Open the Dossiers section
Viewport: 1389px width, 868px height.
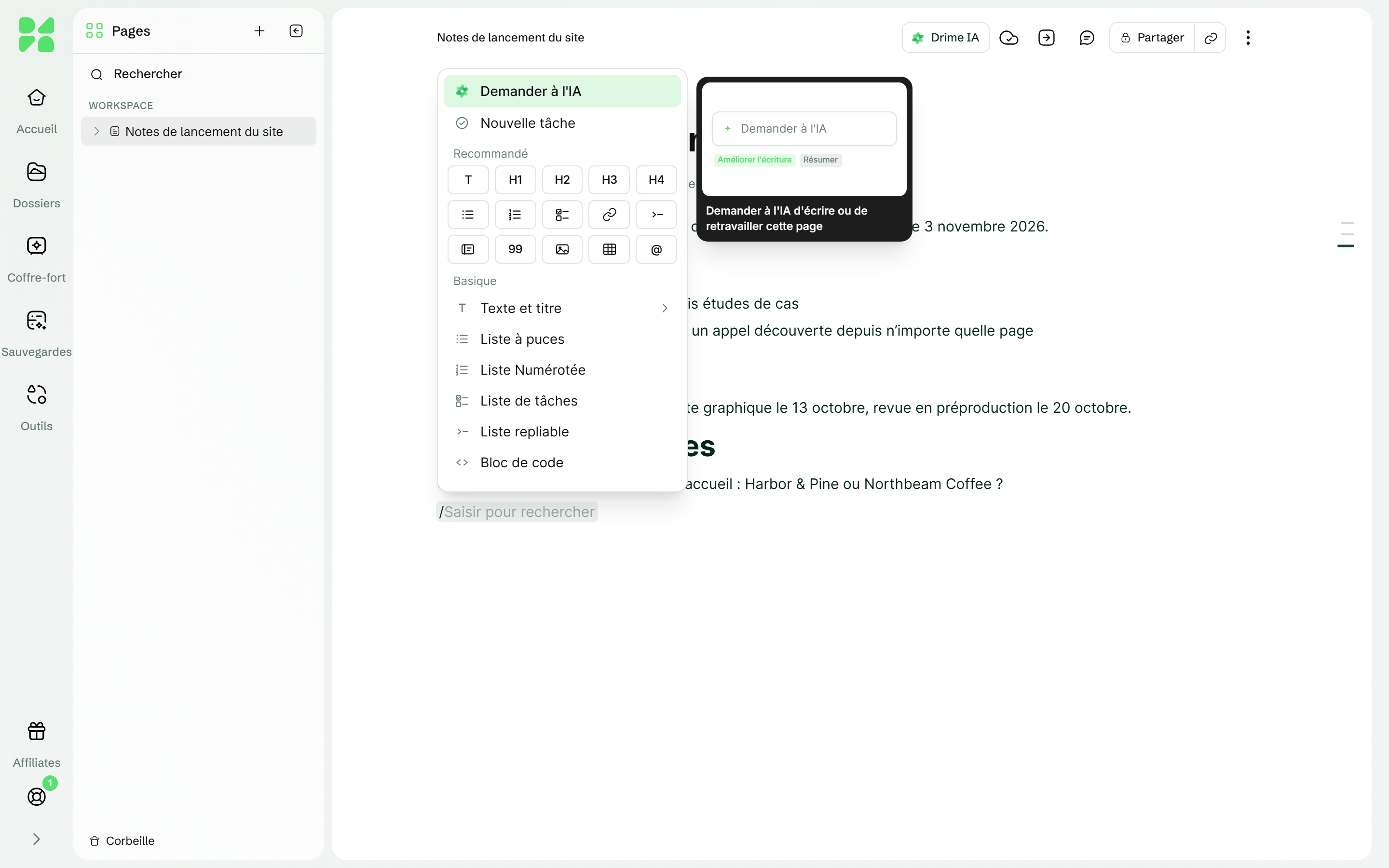coord(36,186)
